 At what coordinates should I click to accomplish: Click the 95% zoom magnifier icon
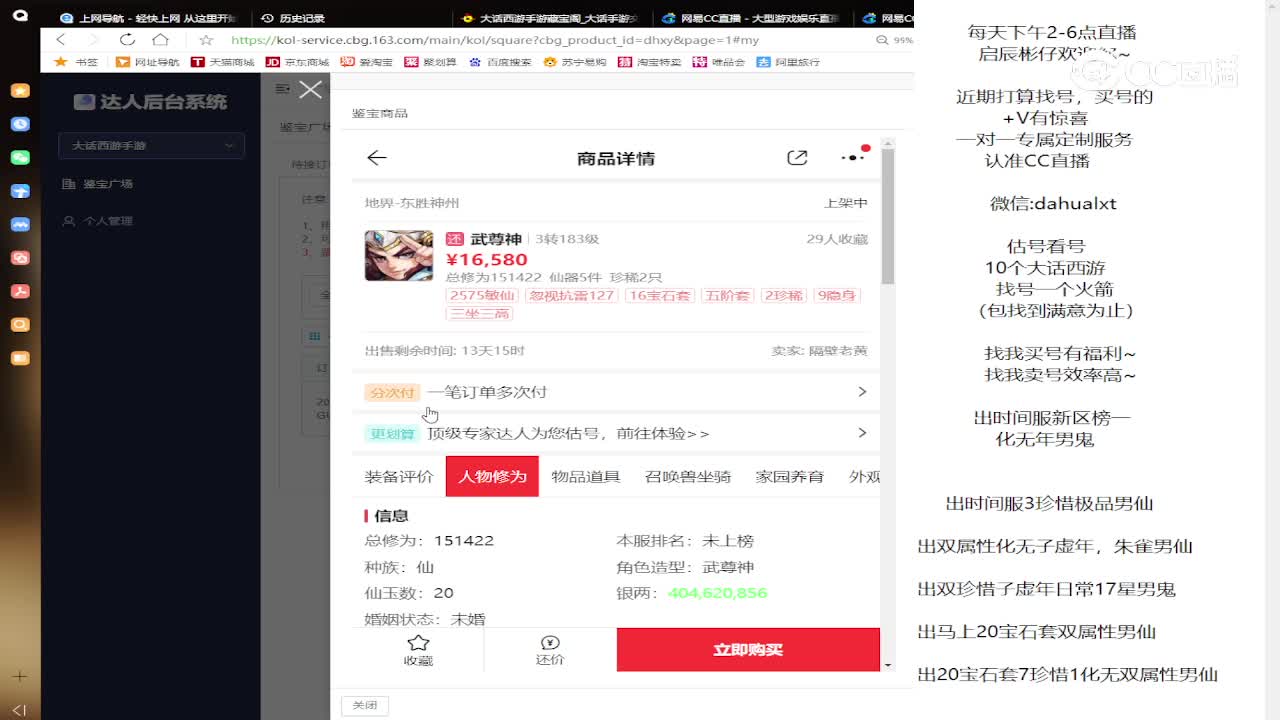click(x=882, y=40)
